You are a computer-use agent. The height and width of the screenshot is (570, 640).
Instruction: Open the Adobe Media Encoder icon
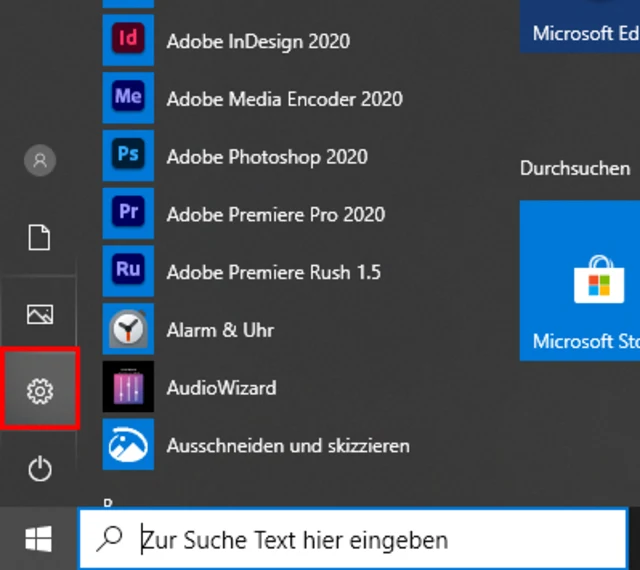[128, 98]
